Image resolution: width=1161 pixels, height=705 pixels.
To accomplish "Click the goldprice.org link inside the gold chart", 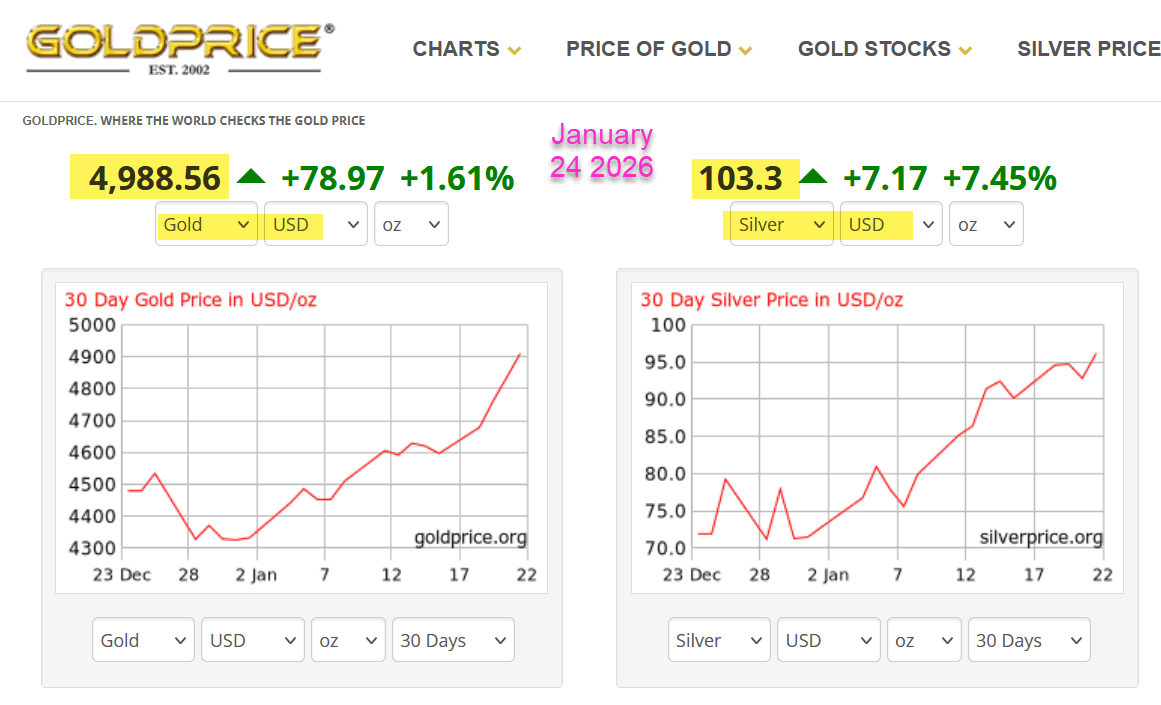I will (x=473, y=537).
